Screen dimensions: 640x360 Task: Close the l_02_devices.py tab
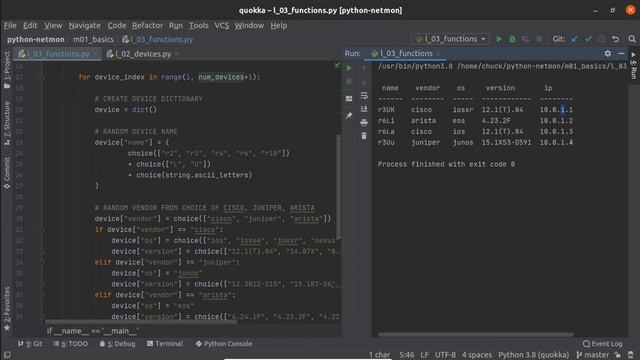click(177, 54)
